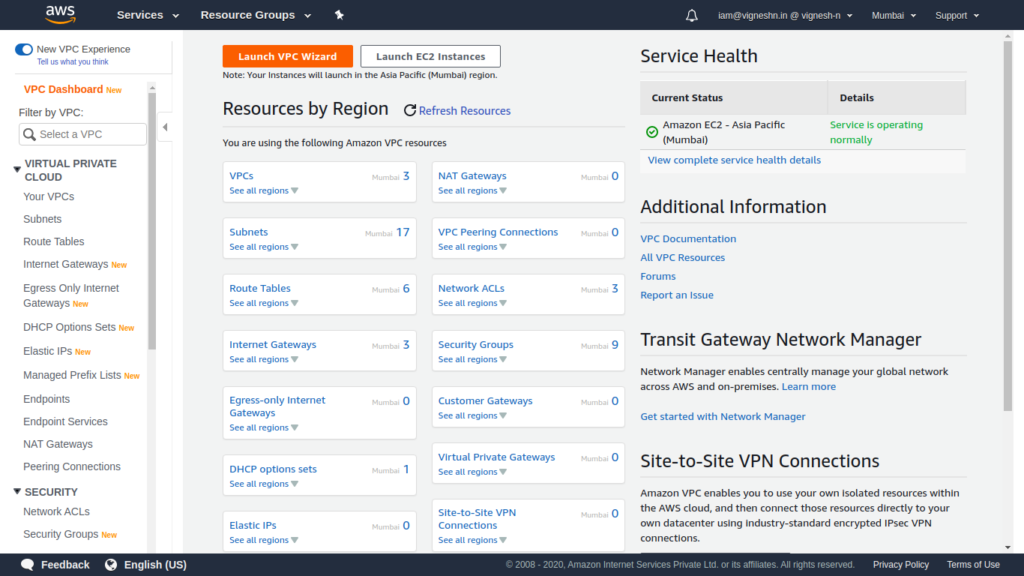The width and height of the screenshot is (1024, 576).
Task: Expand See all regions under NAT Gateways card
Action: click(x=472, y=191)
